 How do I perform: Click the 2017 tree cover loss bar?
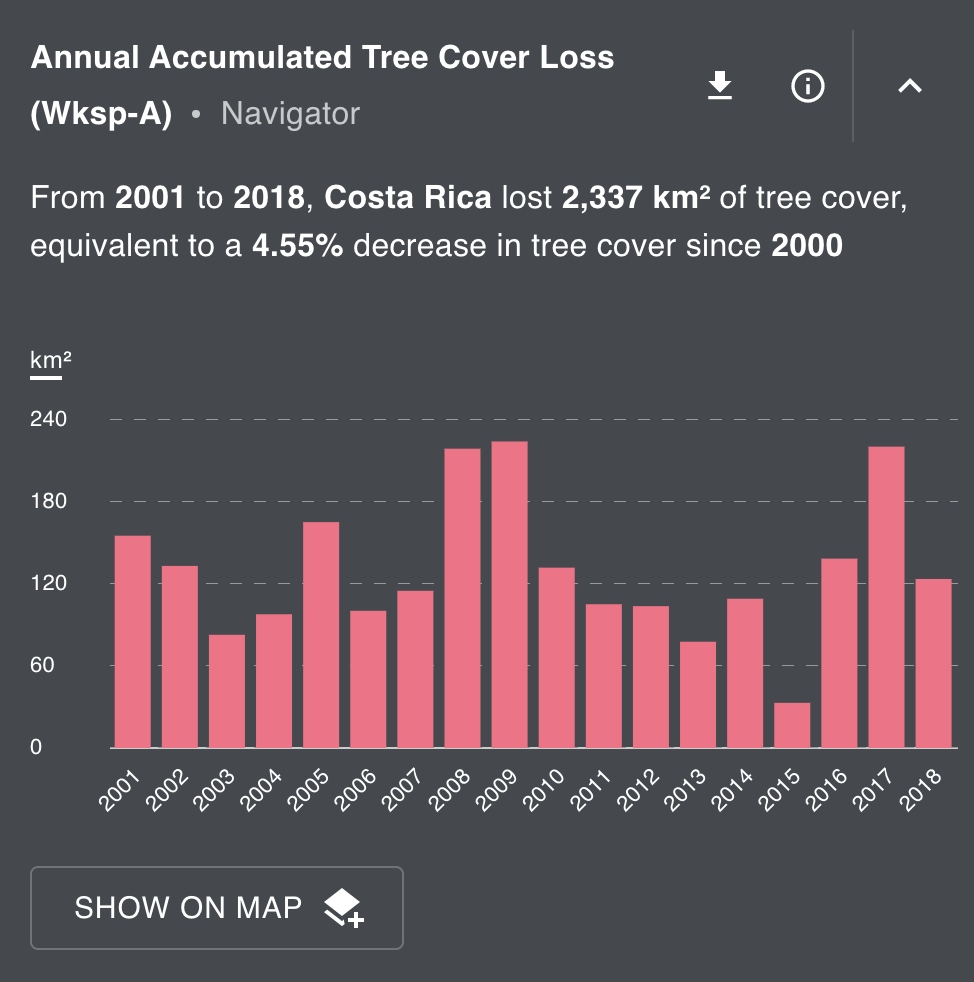(x=886, y=597)
